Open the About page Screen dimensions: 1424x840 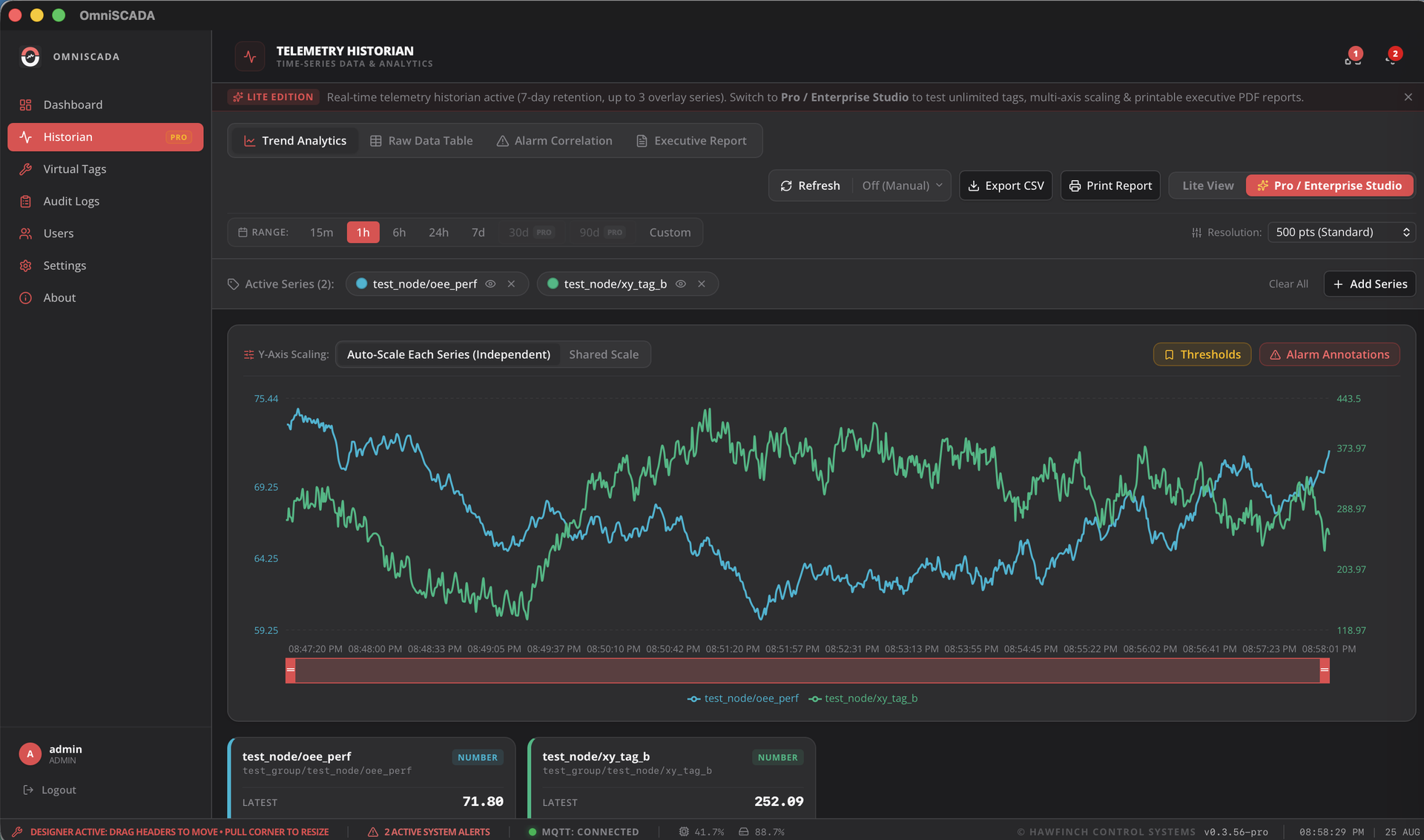[105, 297]
